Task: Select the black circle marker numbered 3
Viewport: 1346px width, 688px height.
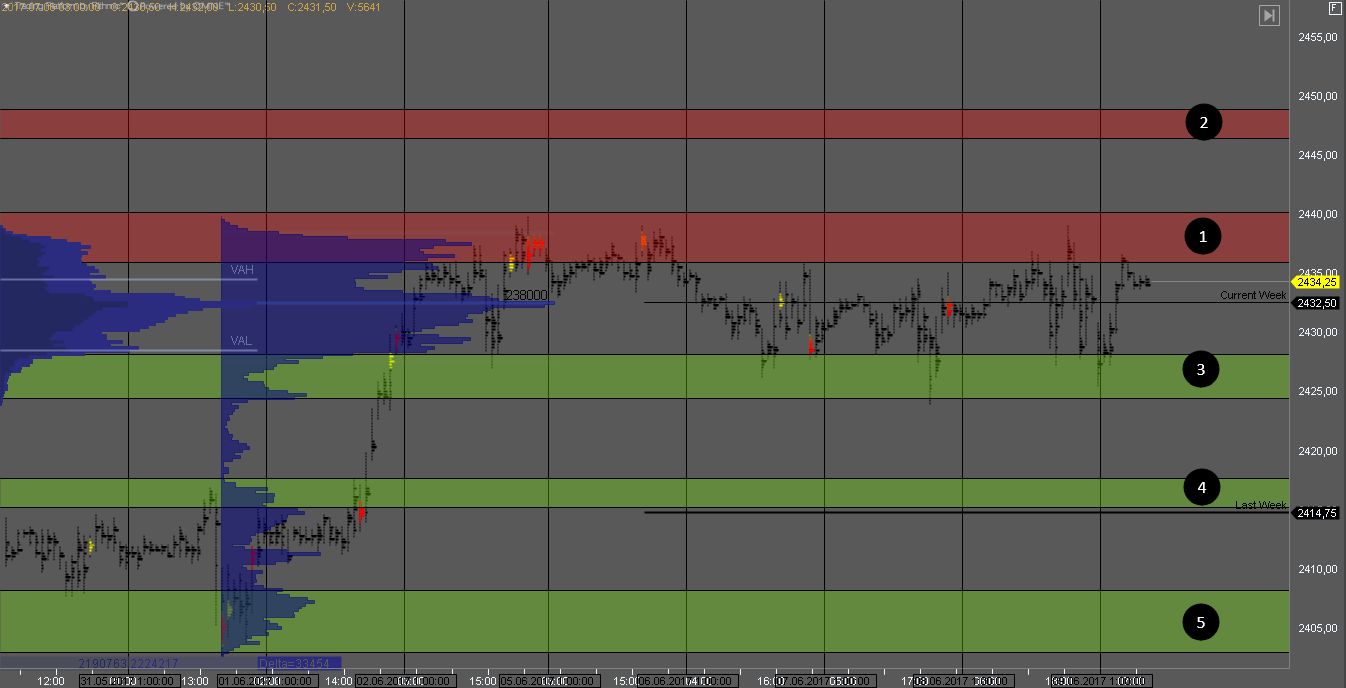Action: [1201, 370]
